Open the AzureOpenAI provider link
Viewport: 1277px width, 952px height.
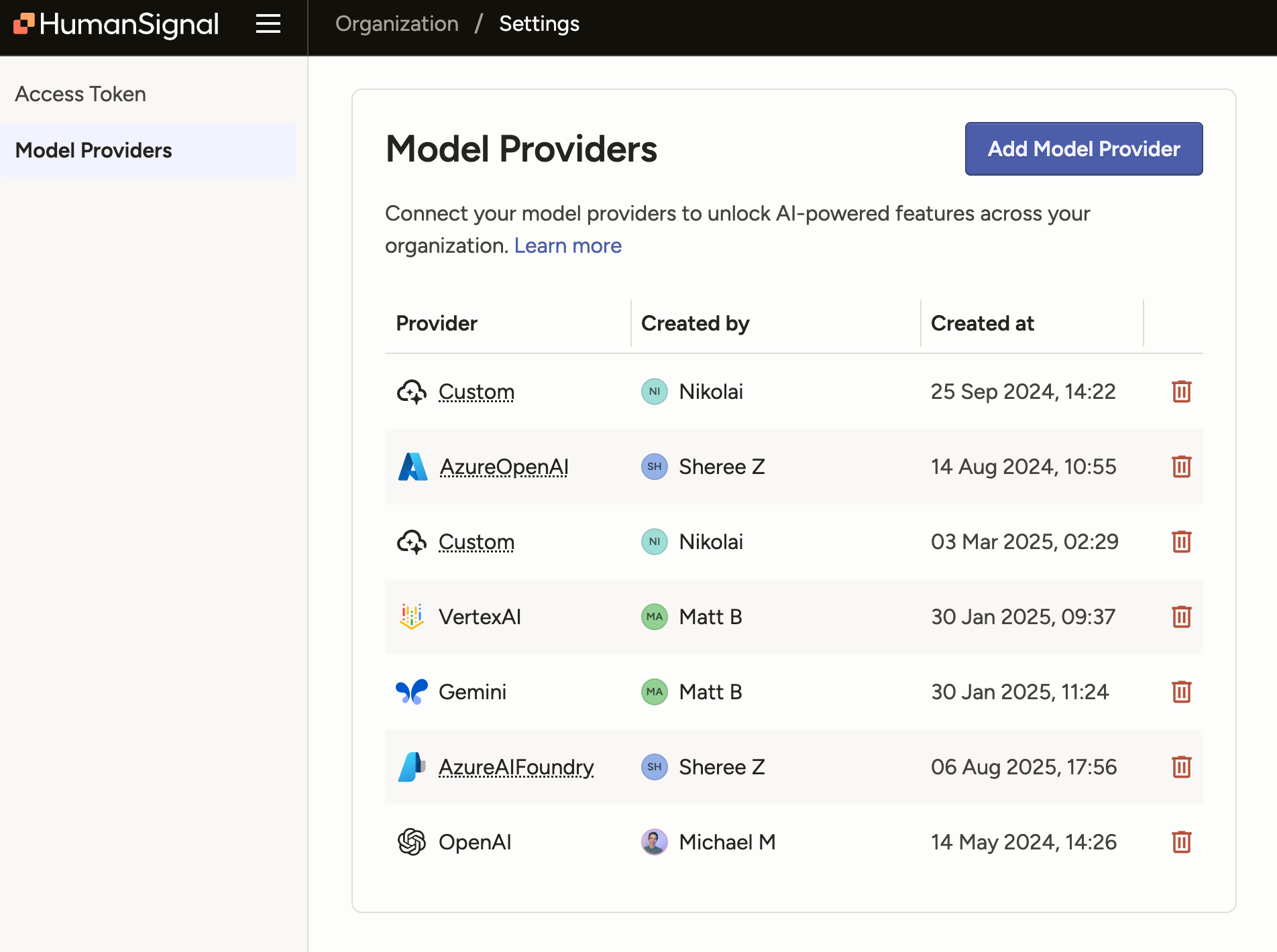click(x=504, y=467)
